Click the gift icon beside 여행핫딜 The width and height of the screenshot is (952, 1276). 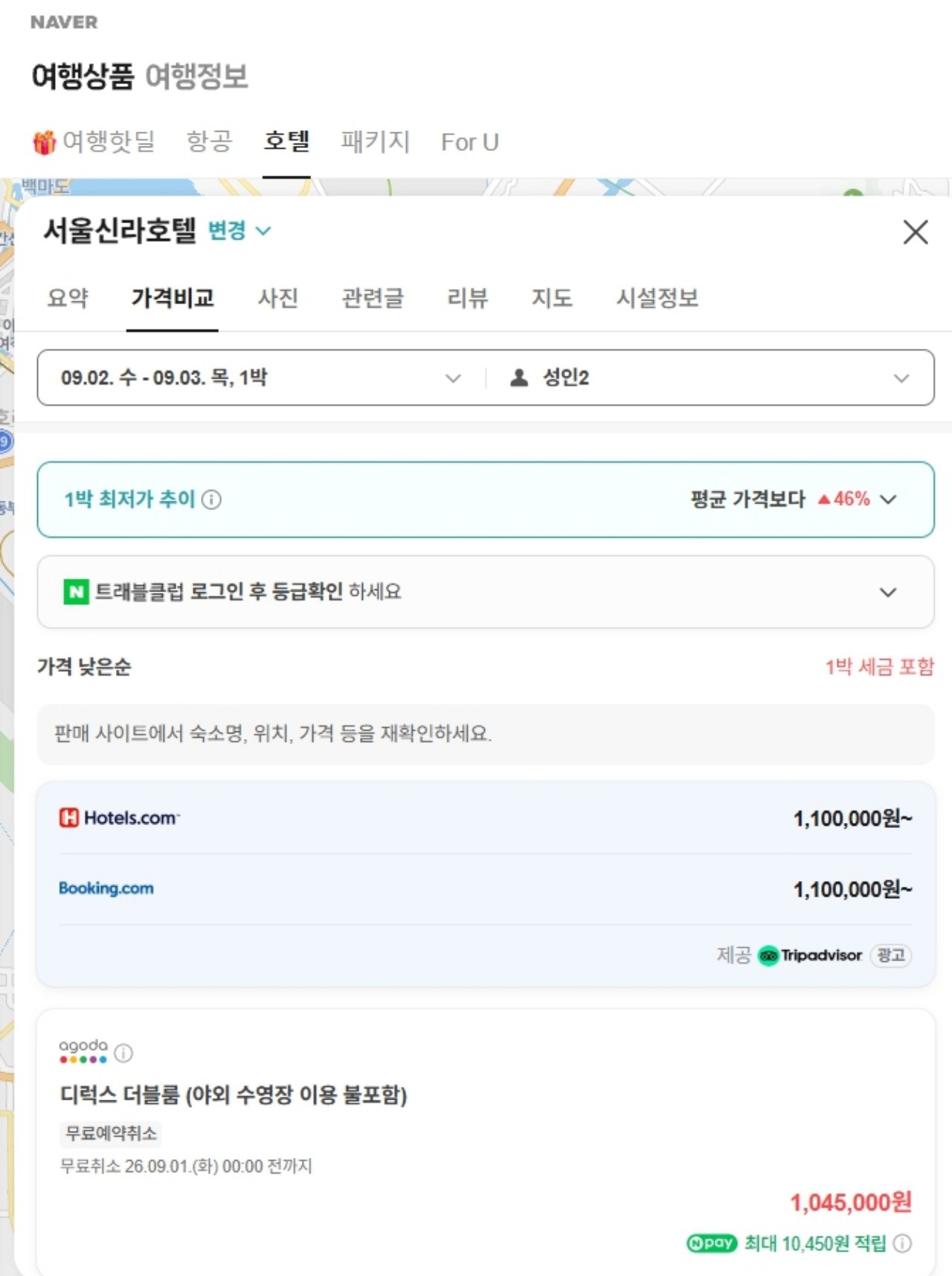point(44,141)
